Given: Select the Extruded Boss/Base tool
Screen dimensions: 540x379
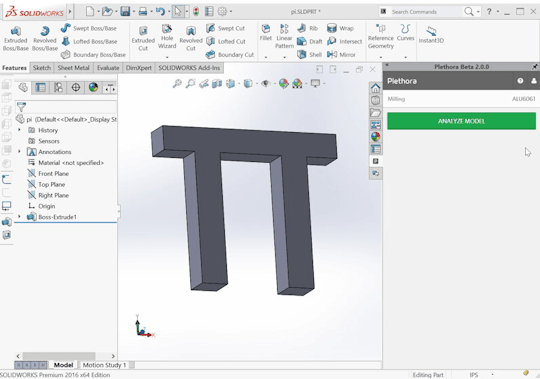Looking at the screenshot, I should pos(15,38).
